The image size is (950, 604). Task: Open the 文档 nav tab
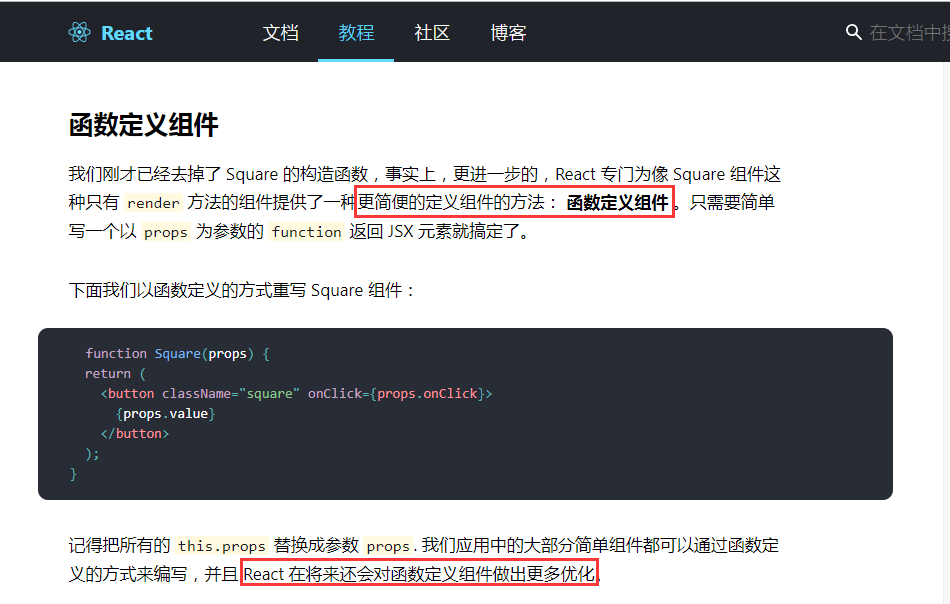(281, 32)
